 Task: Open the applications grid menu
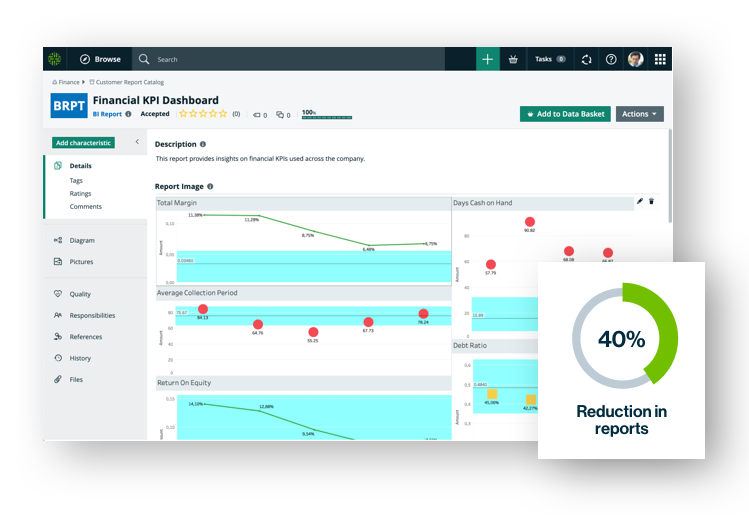tap(660, 59)
